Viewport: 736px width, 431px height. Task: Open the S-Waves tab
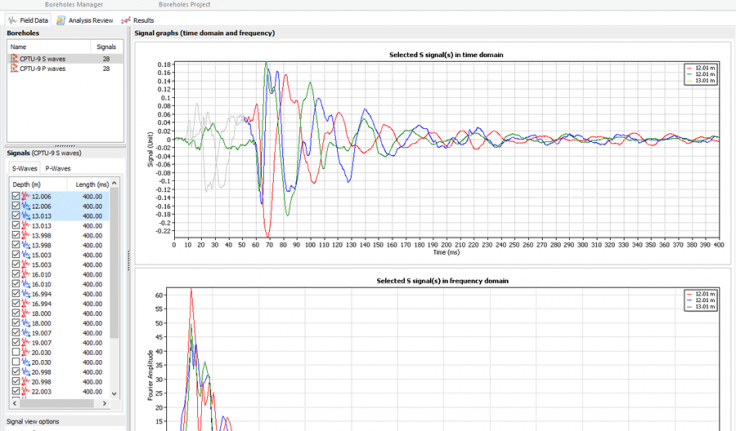click(24, 169)
